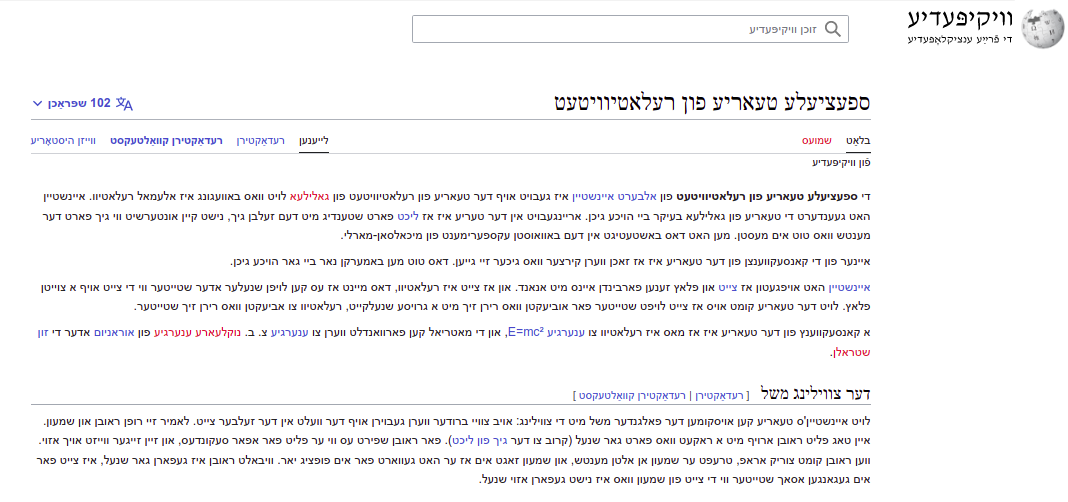Click the ענערגיע link before E=mc²

567,332
